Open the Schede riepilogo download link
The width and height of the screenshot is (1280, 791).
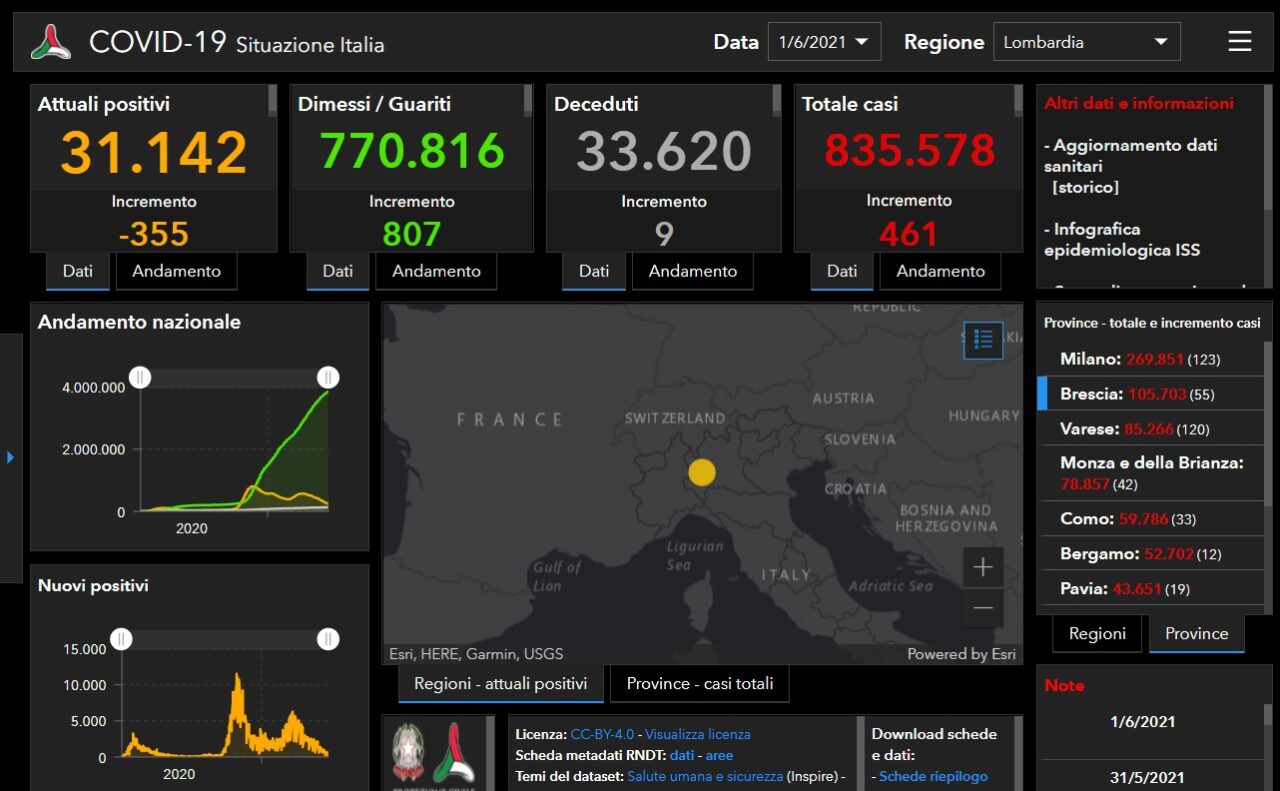933,776
